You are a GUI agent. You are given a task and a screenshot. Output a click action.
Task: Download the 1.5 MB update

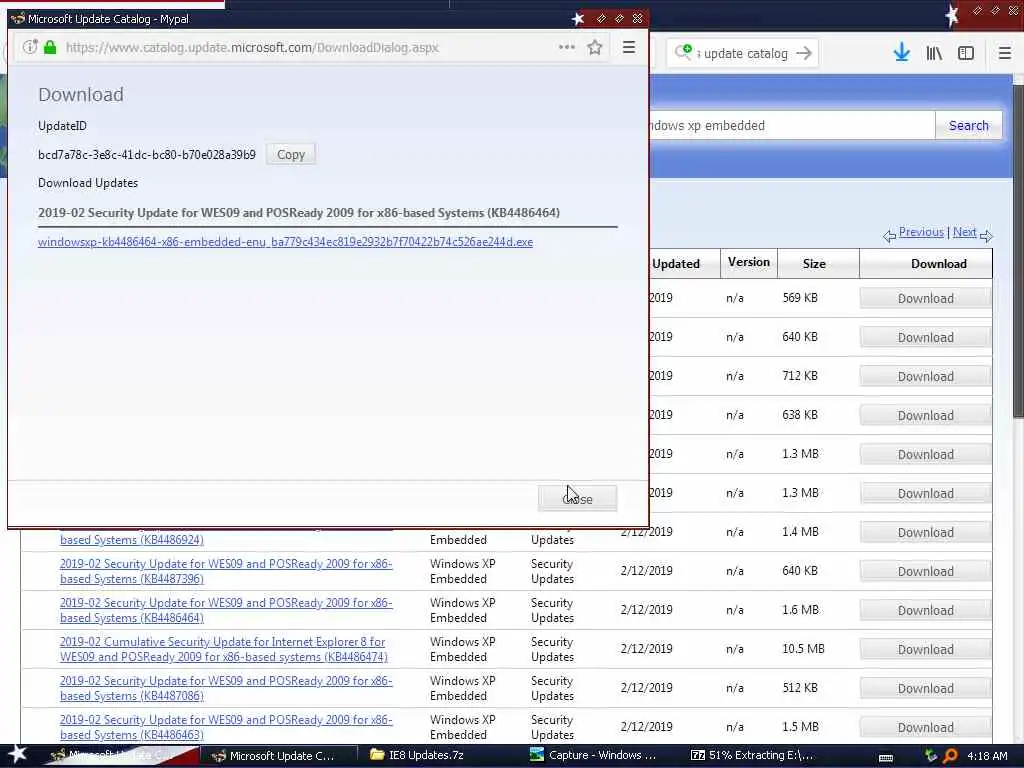pyautogui.click(x=925, y=728)
